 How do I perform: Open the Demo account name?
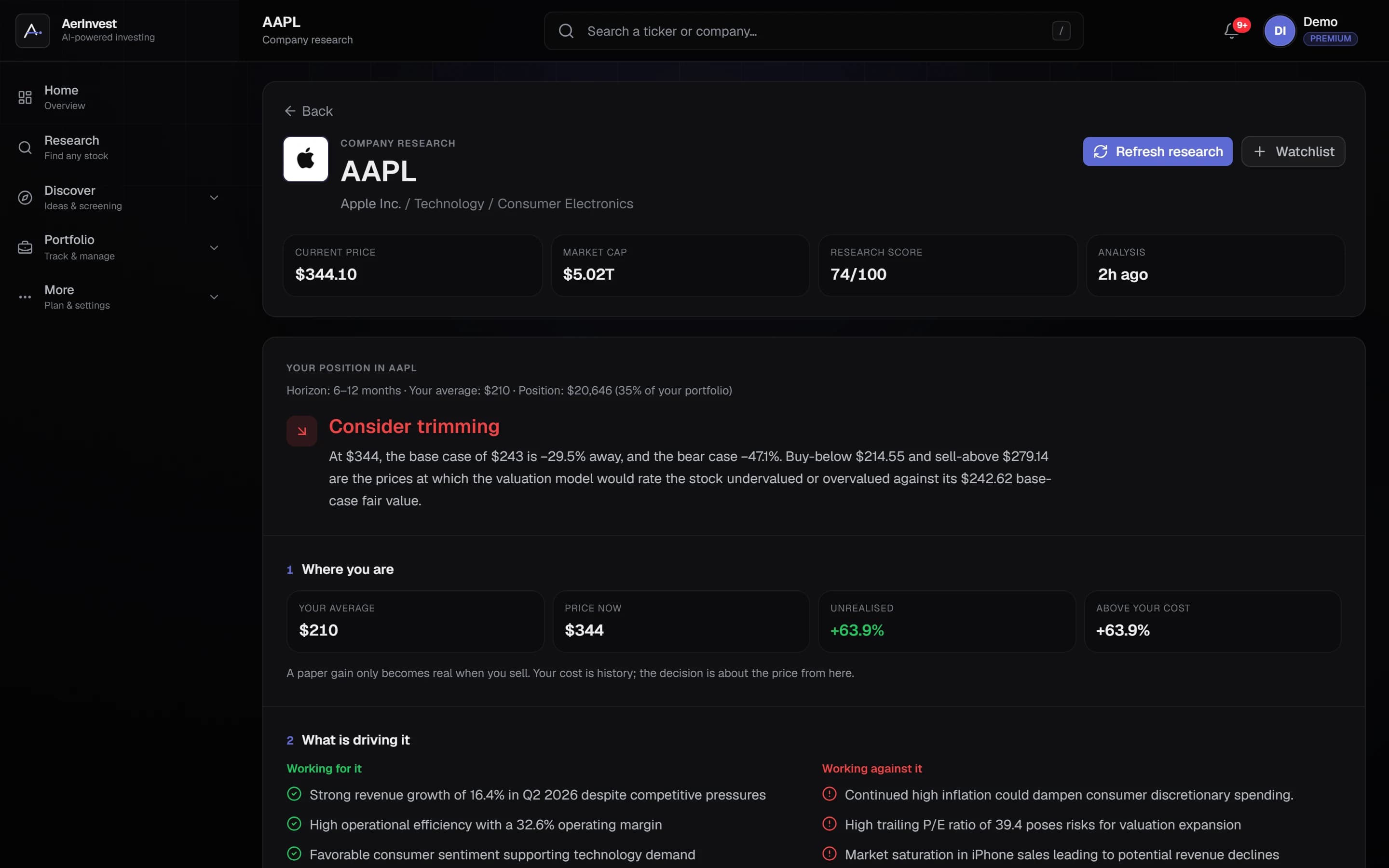[1320, 22]
